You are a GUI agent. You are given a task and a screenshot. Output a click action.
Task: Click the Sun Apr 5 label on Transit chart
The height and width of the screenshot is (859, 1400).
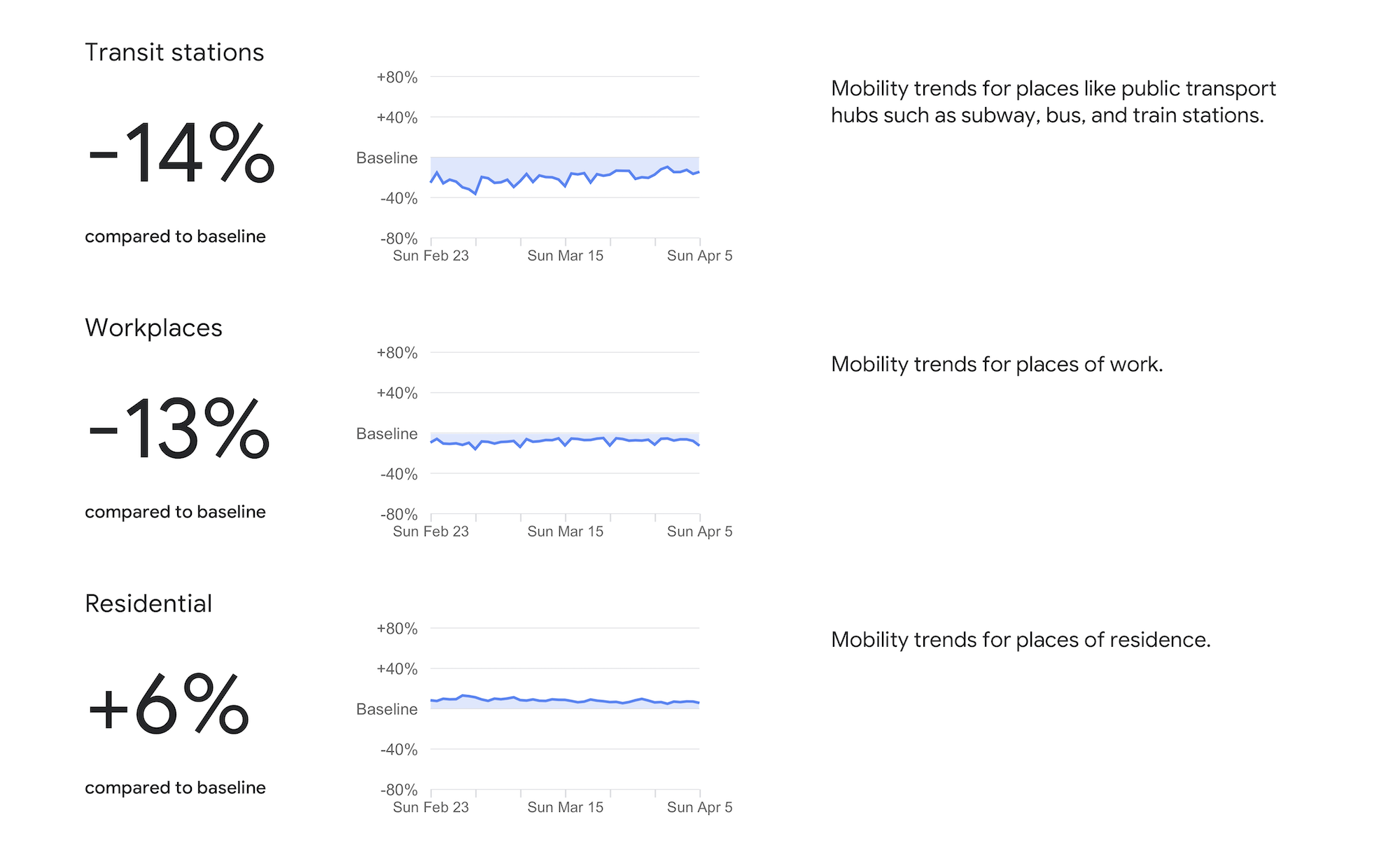(699, 256)
